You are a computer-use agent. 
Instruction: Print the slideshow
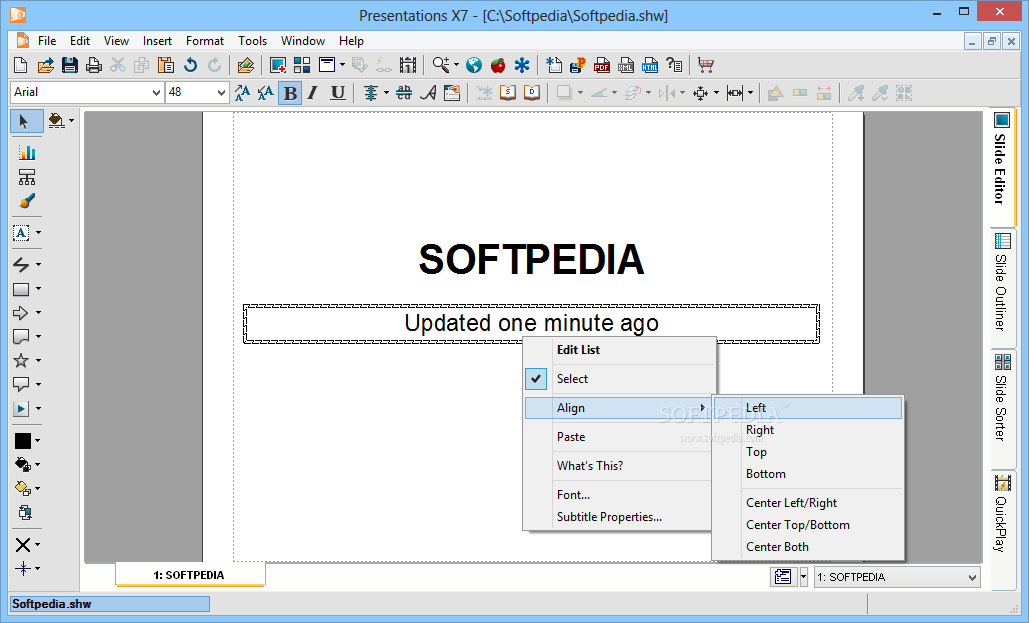(94, 65)
